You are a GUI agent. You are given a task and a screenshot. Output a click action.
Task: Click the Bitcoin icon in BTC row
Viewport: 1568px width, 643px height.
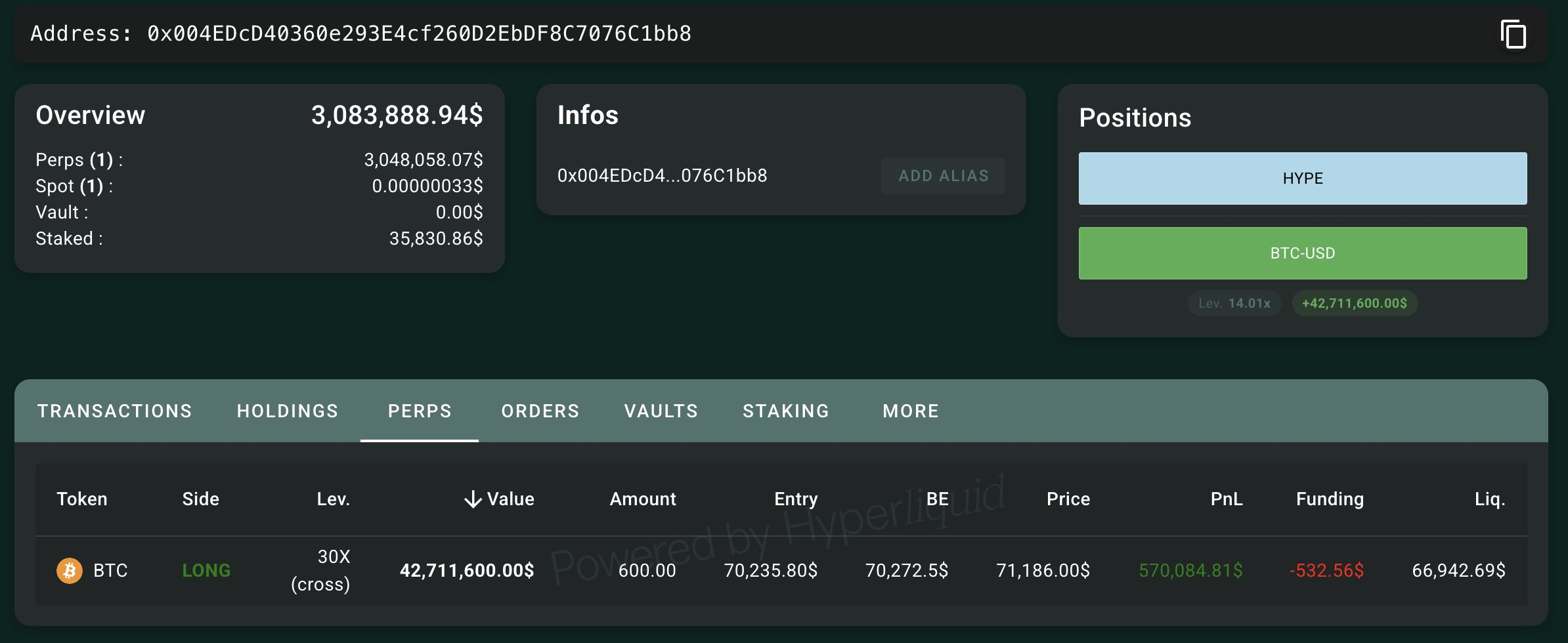(x=70, y=571)
